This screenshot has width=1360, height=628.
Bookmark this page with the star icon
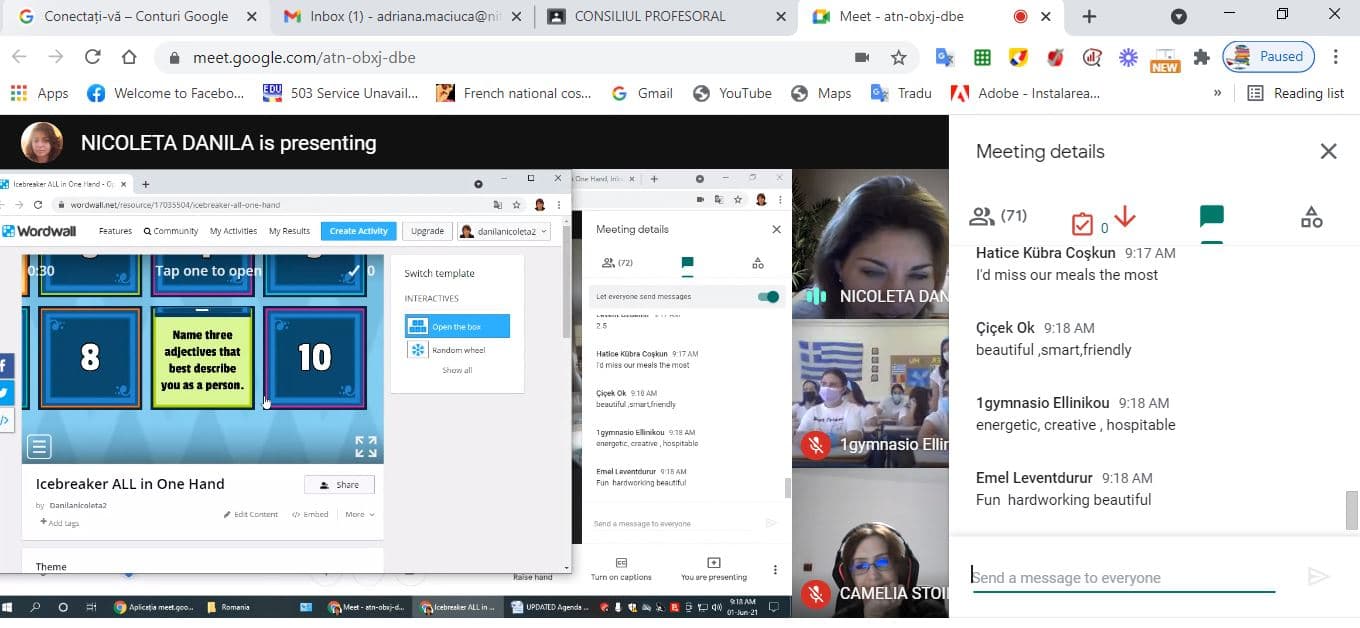(899, 58)
